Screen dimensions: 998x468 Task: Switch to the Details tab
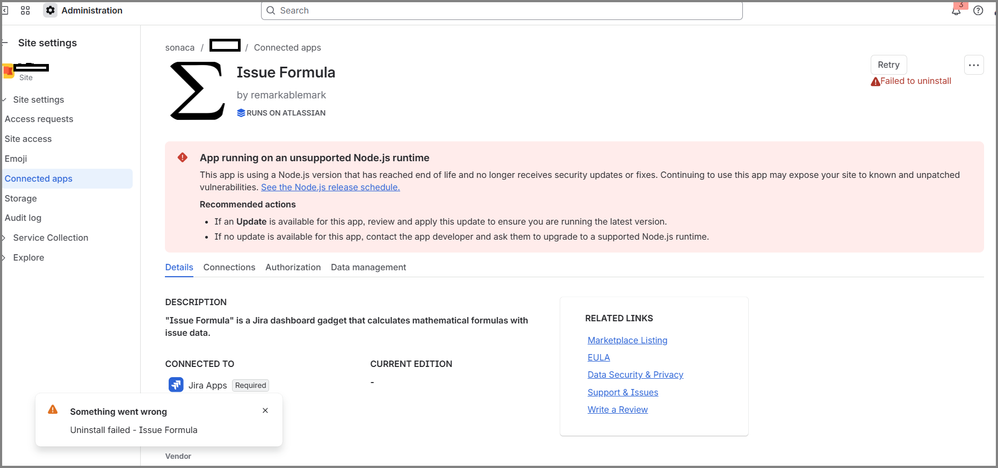coord(179,267)
